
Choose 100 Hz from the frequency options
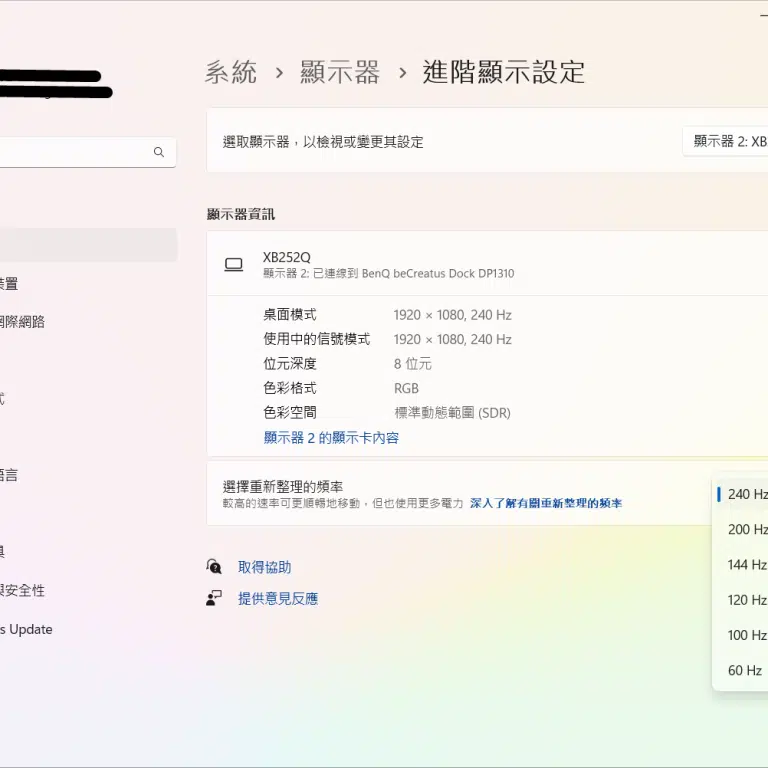click(746, 635)
